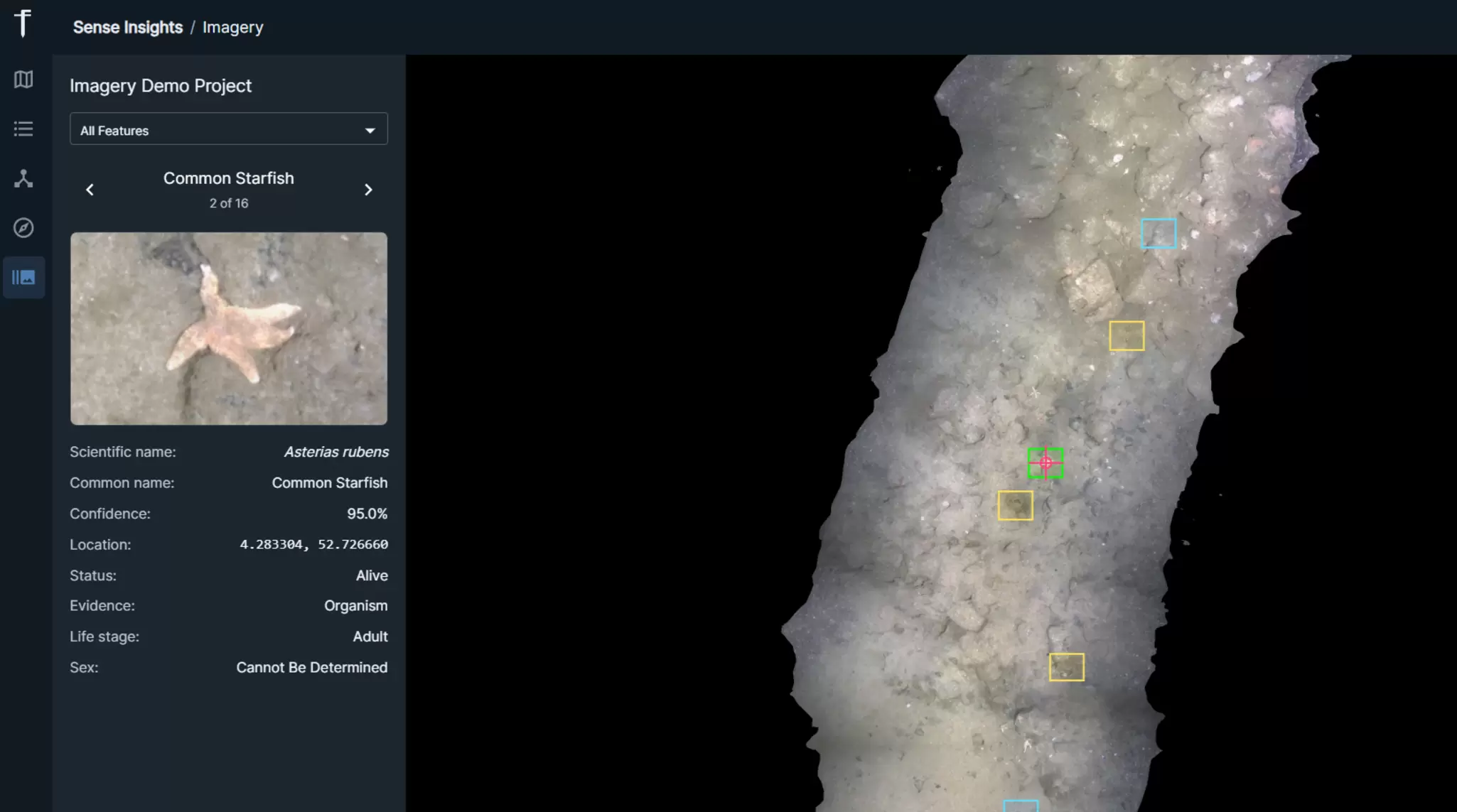
Task: Open the map view sidebar icon
Action: pos(23,79)
